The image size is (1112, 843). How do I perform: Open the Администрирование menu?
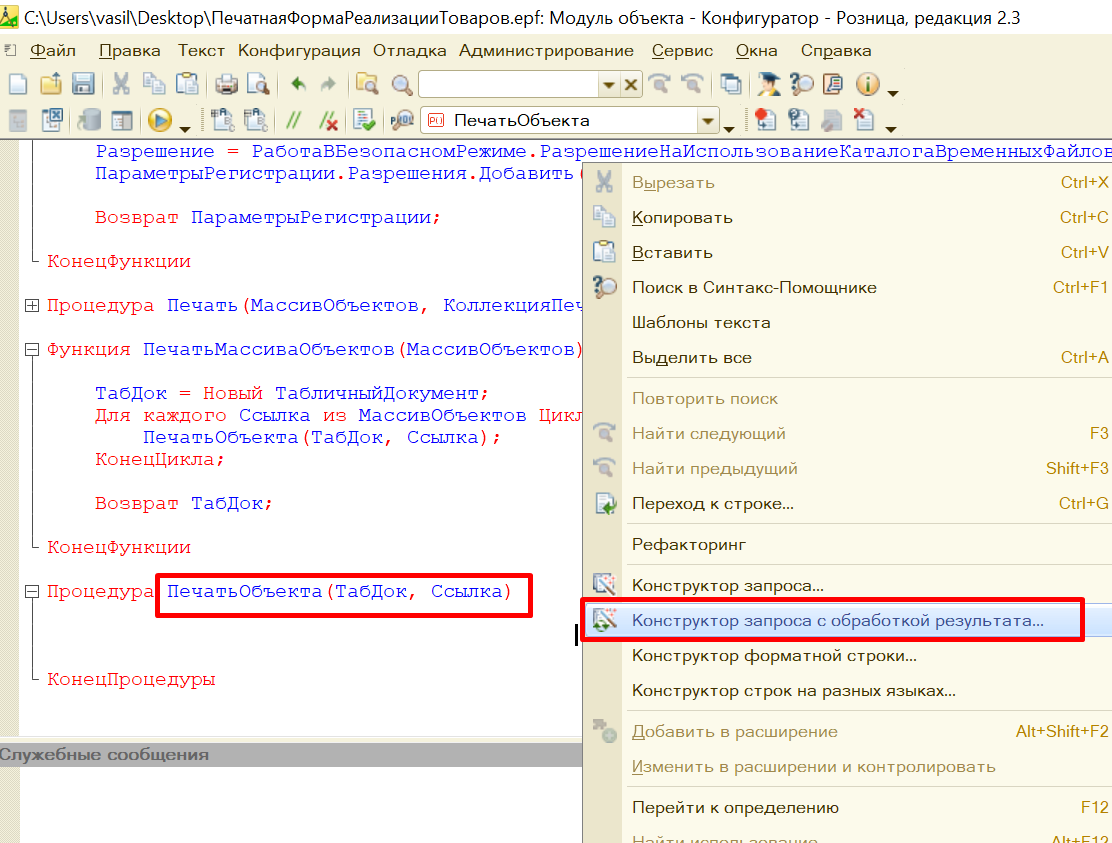(x=546, y=51)
